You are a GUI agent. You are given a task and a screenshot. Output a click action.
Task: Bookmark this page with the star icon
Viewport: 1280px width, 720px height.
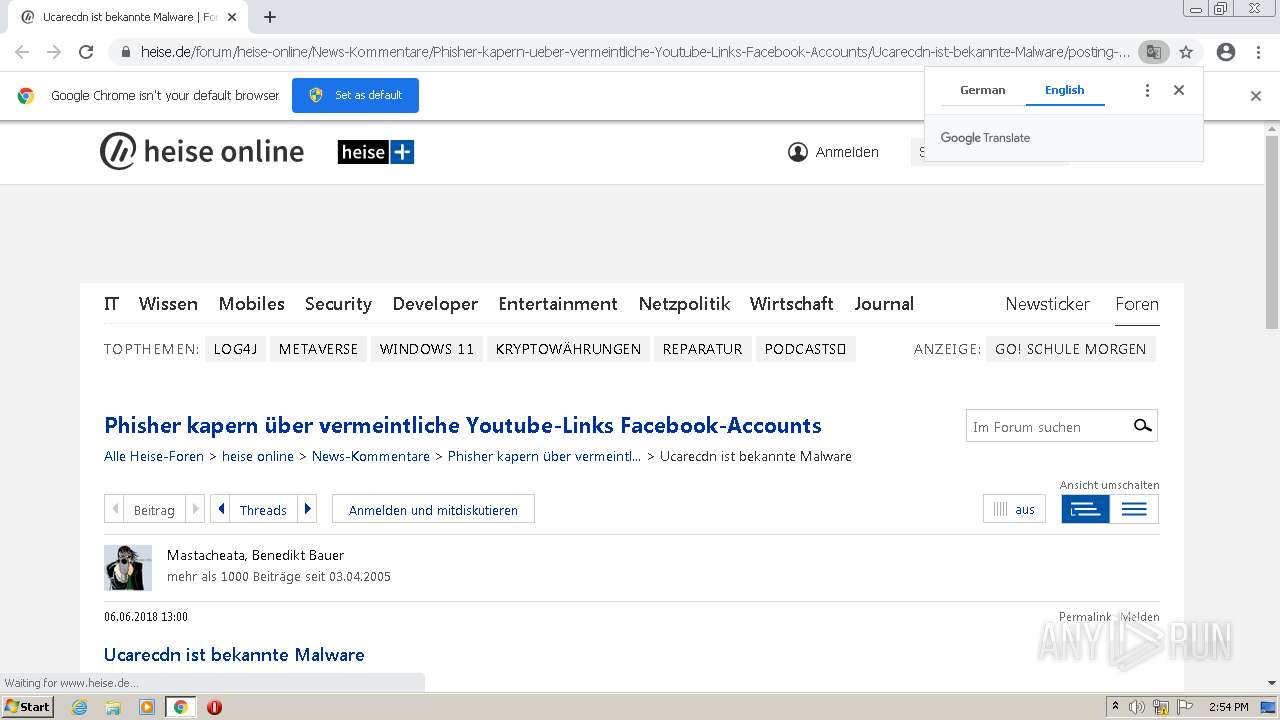pyautogui.click(x=1186, y=52)
